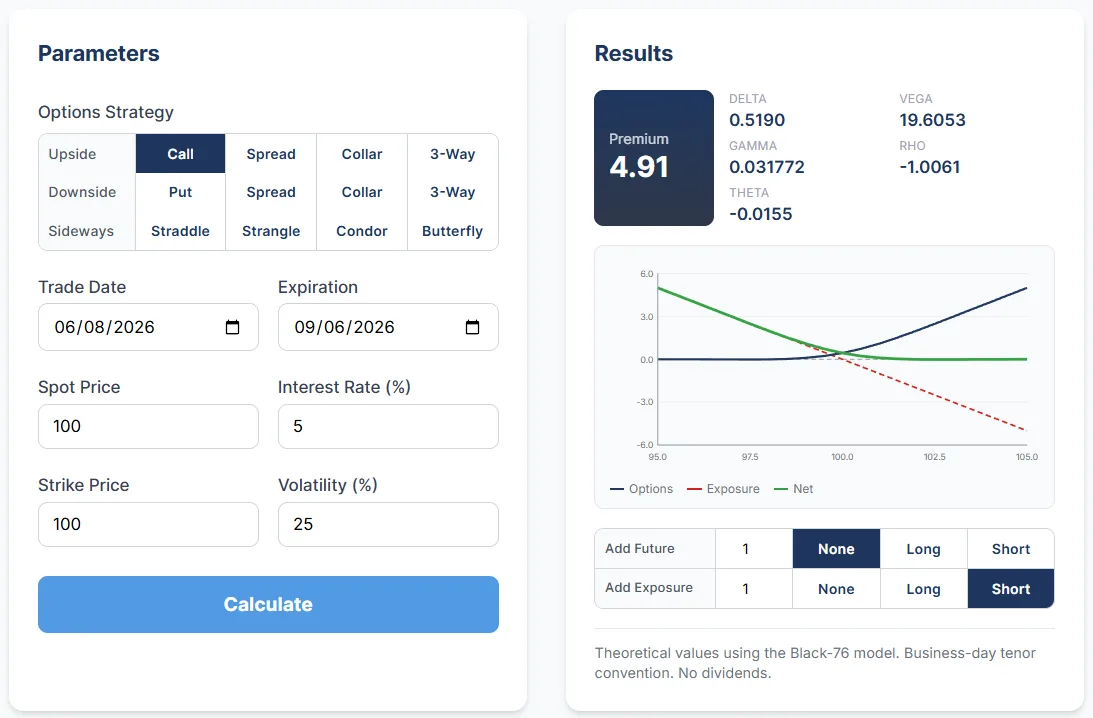Click the Expiration date field 09/06/2026
Viewport: 1093px width, 718px height.
coord(388,327)
